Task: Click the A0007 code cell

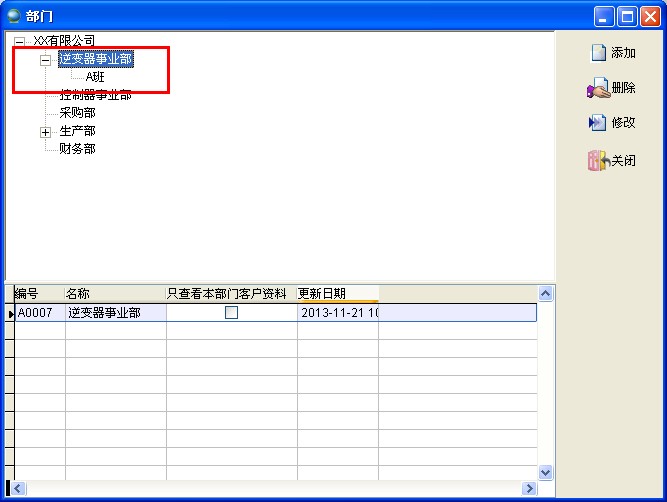Action: [40, 313]
